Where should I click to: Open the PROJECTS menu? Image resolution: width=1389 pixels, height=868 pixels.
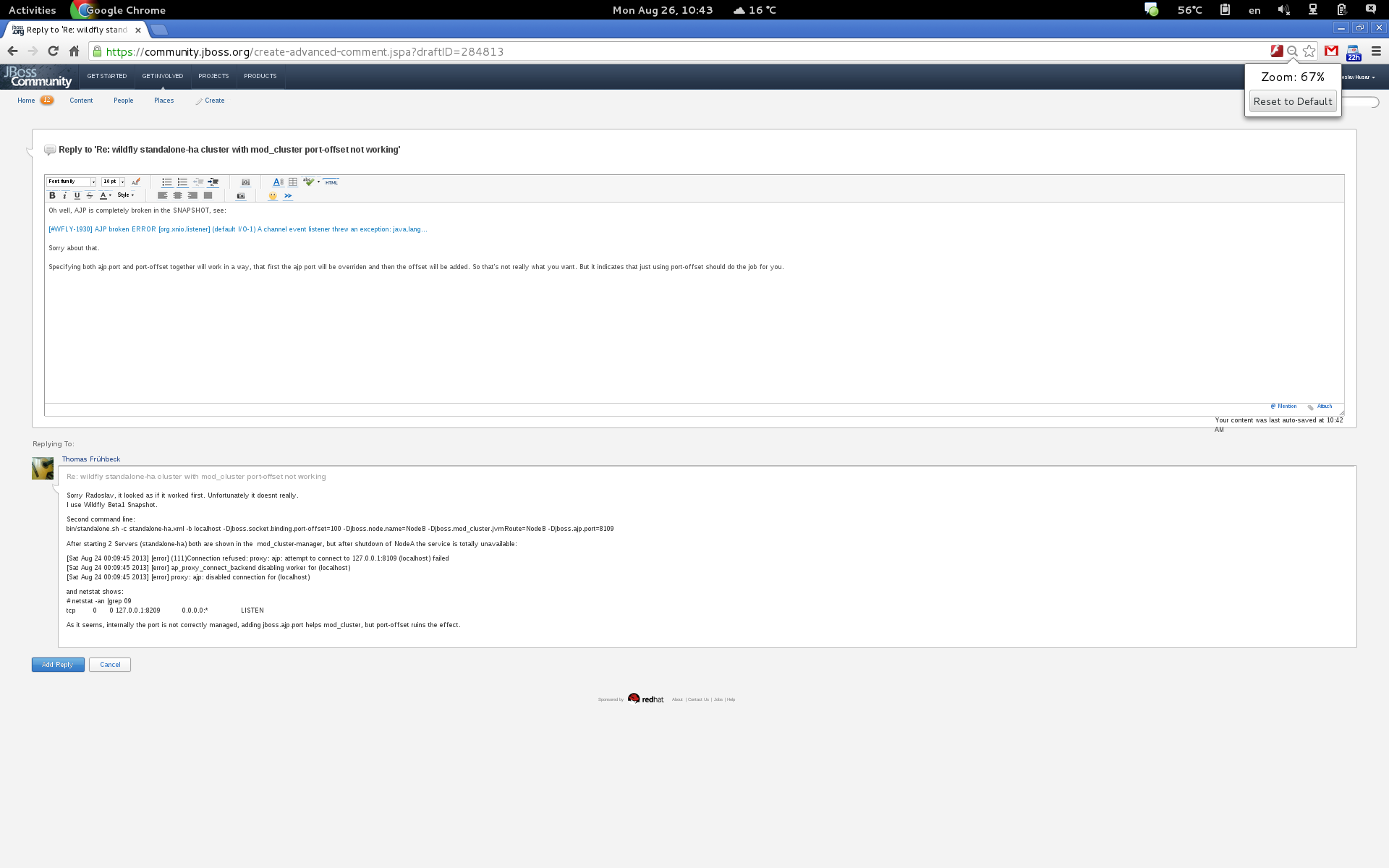[213, 76]
